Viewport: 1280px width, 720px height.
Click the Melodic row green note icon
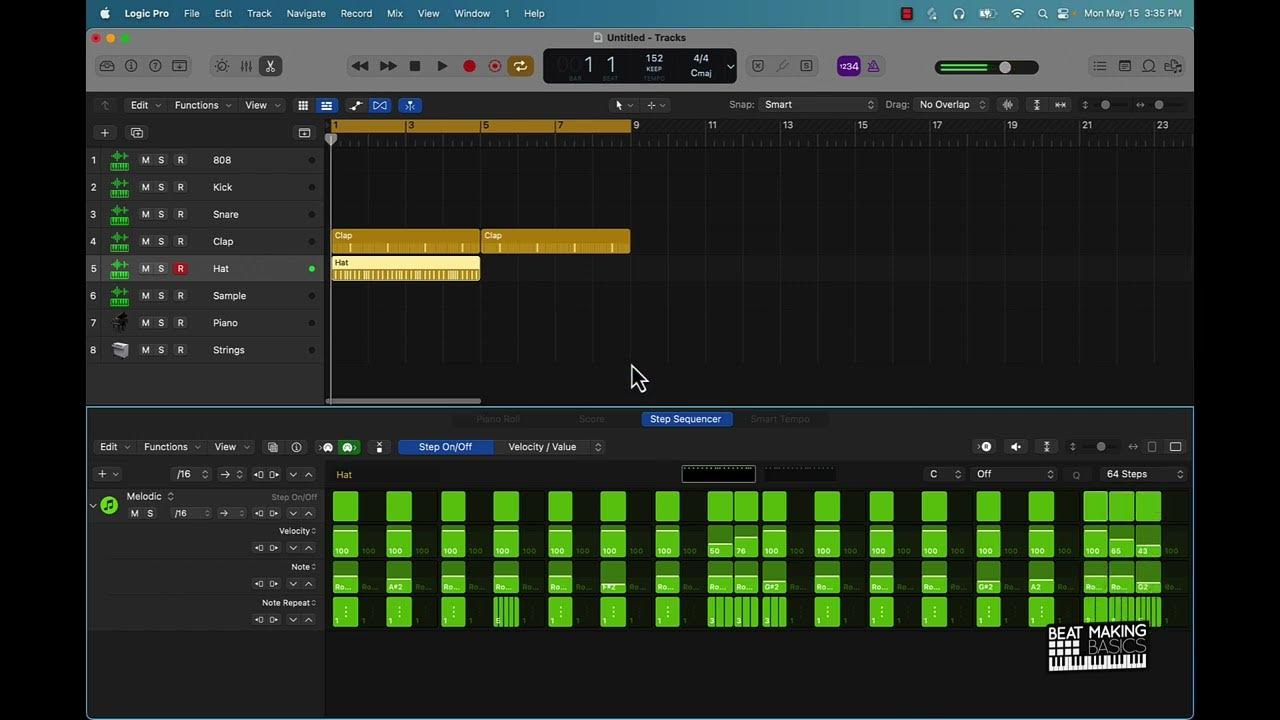tap(109, 505)
